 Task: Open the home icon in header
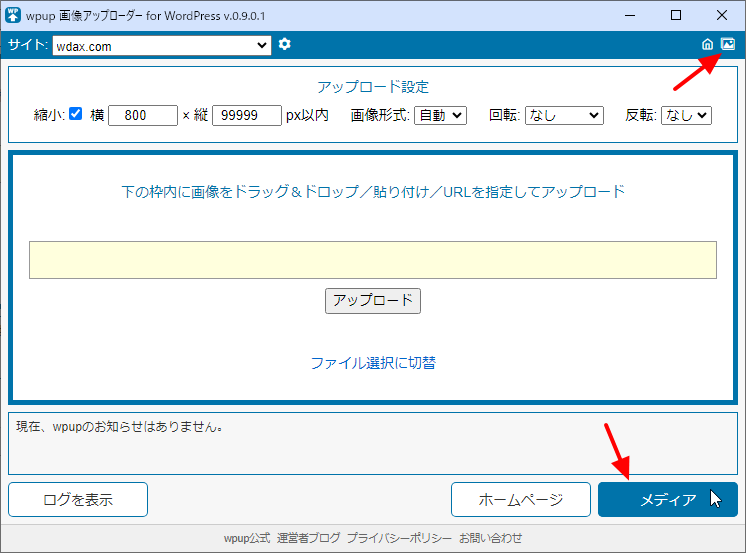pyautogui.click(x=708, y=44)
